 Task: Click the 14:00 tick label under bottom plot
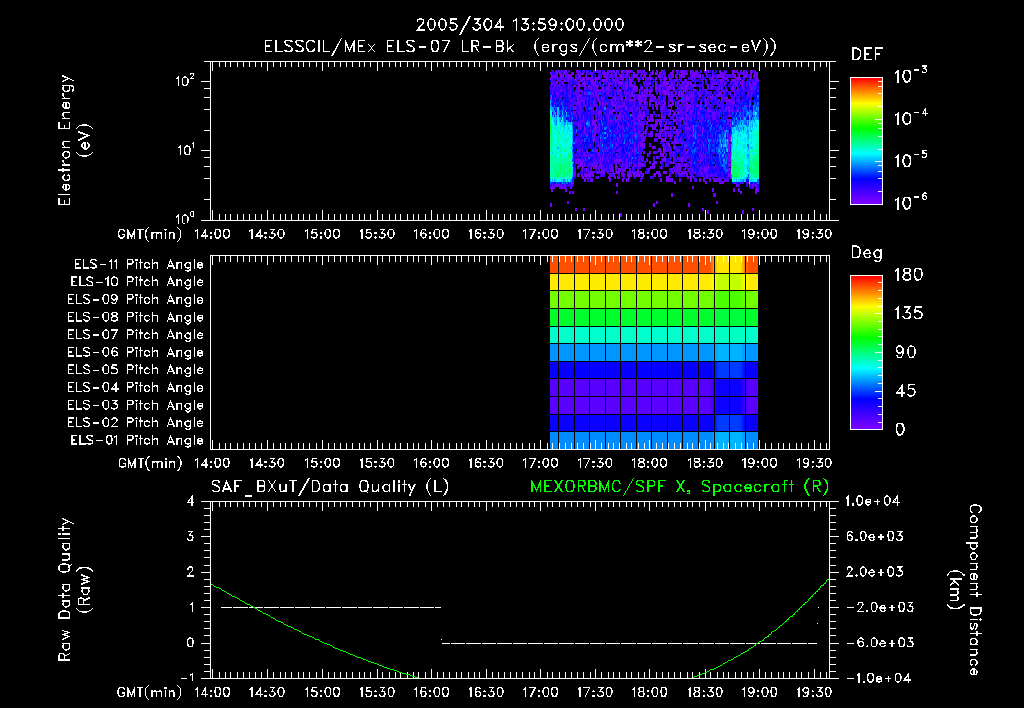point(212,692)
